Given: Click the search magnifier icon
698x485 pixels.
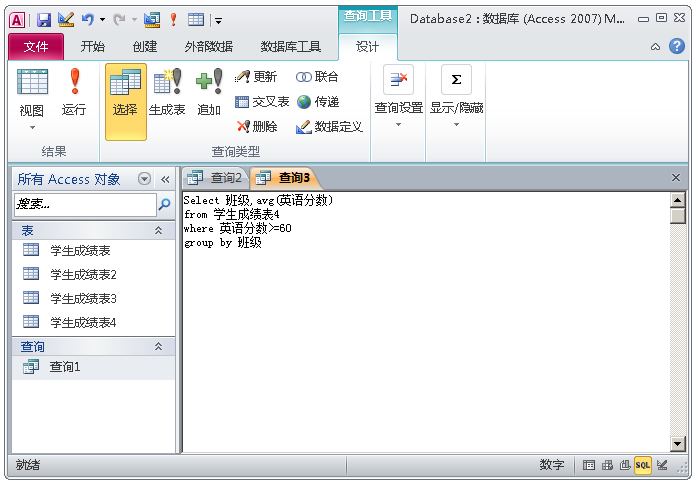Looking at the screenshot, I should [x=165, y=204].
